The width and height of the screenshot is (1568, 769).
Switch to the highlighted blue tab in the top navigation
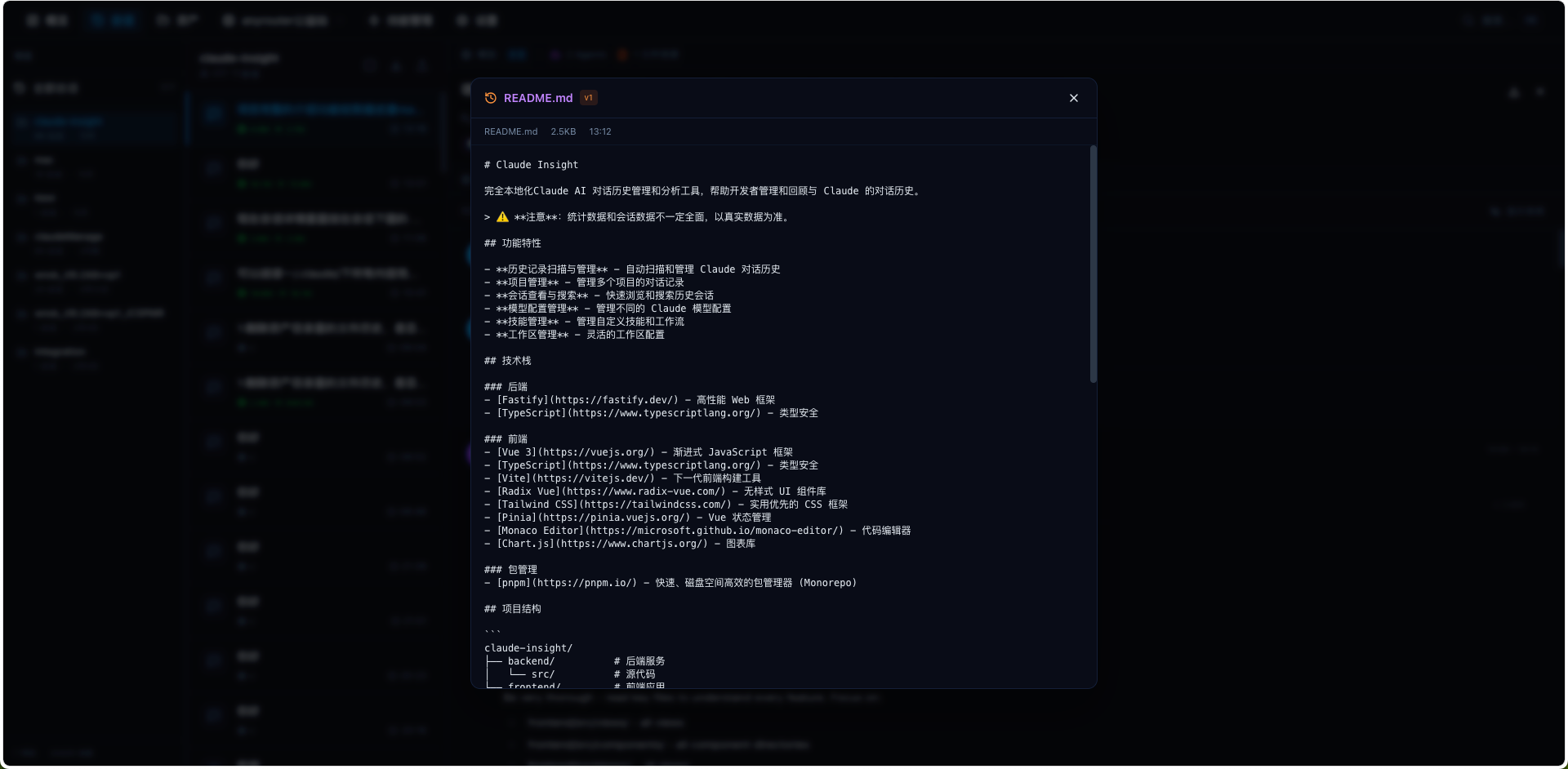pos(113,20)
